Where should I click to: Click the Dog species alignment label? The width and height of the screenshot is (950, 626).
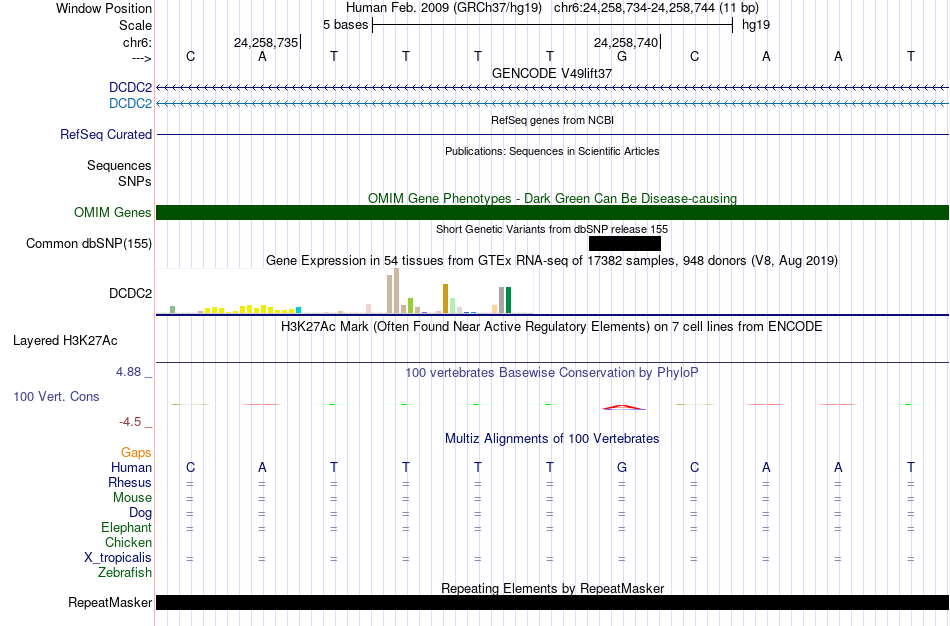(x=141, y=513)
